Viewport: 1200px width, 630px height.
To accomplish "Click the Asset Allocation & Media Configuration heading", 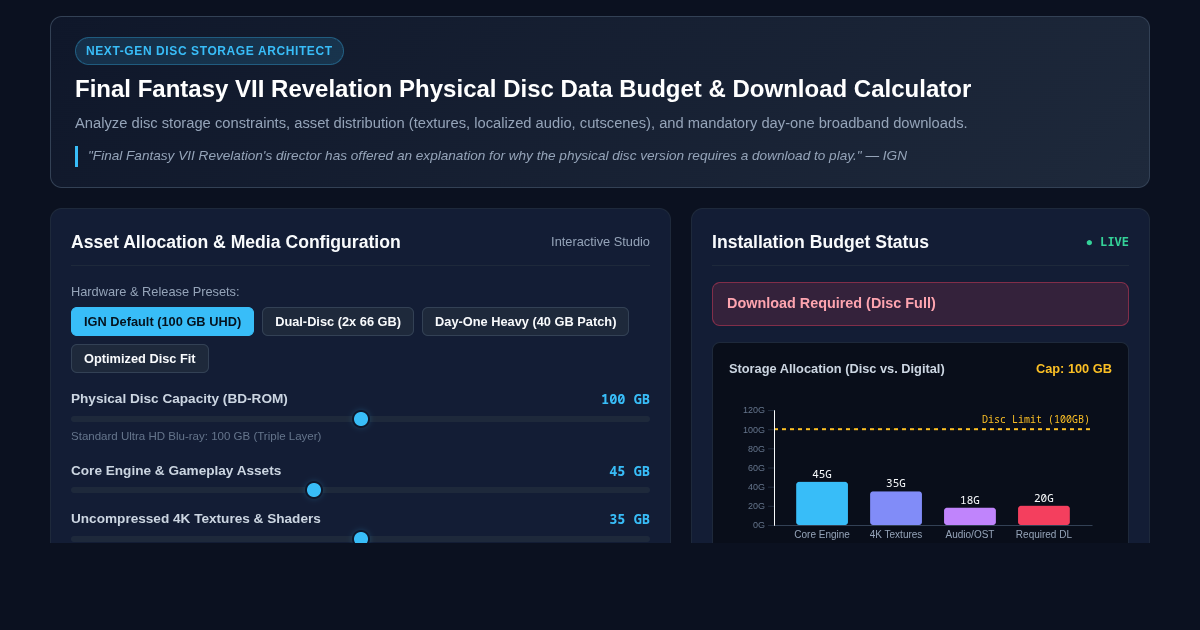I will pyautogui.click(x=236, y=242).
